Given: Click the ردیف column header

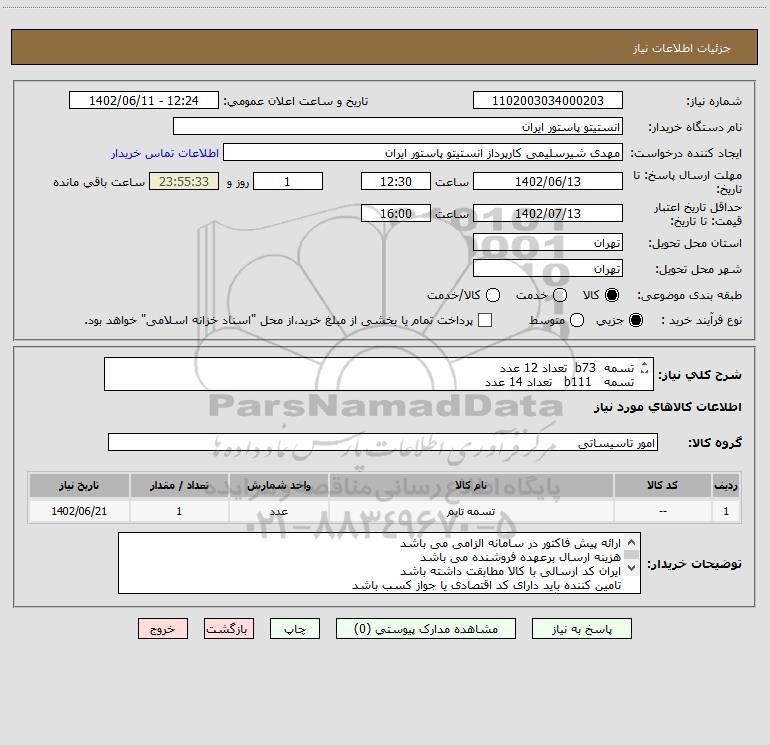Looking at the screenshot, I should (726, 485).
